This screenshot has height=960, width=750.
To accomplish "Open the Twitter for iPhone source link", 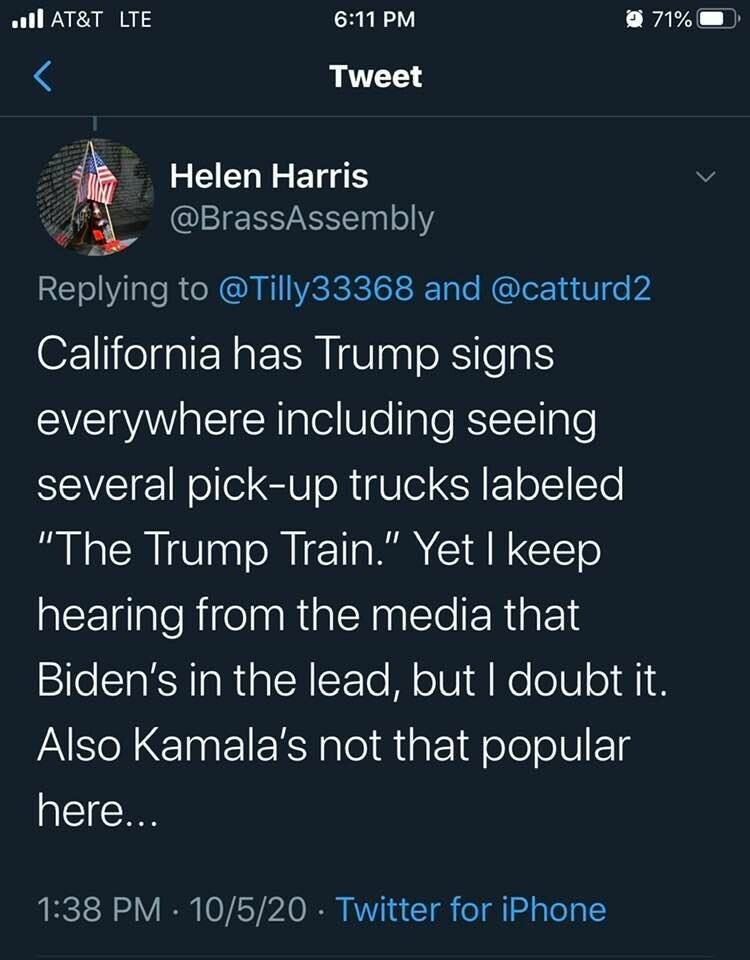I will pyautogui.click(x=471, y=909).
